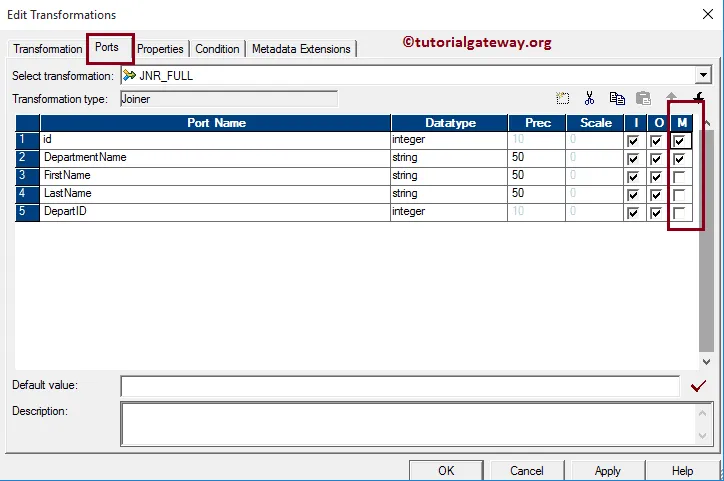Click the Description scroll up arrow
This screenshot has width=724, height=481.
pyautogui.click(x=702, y=413)
